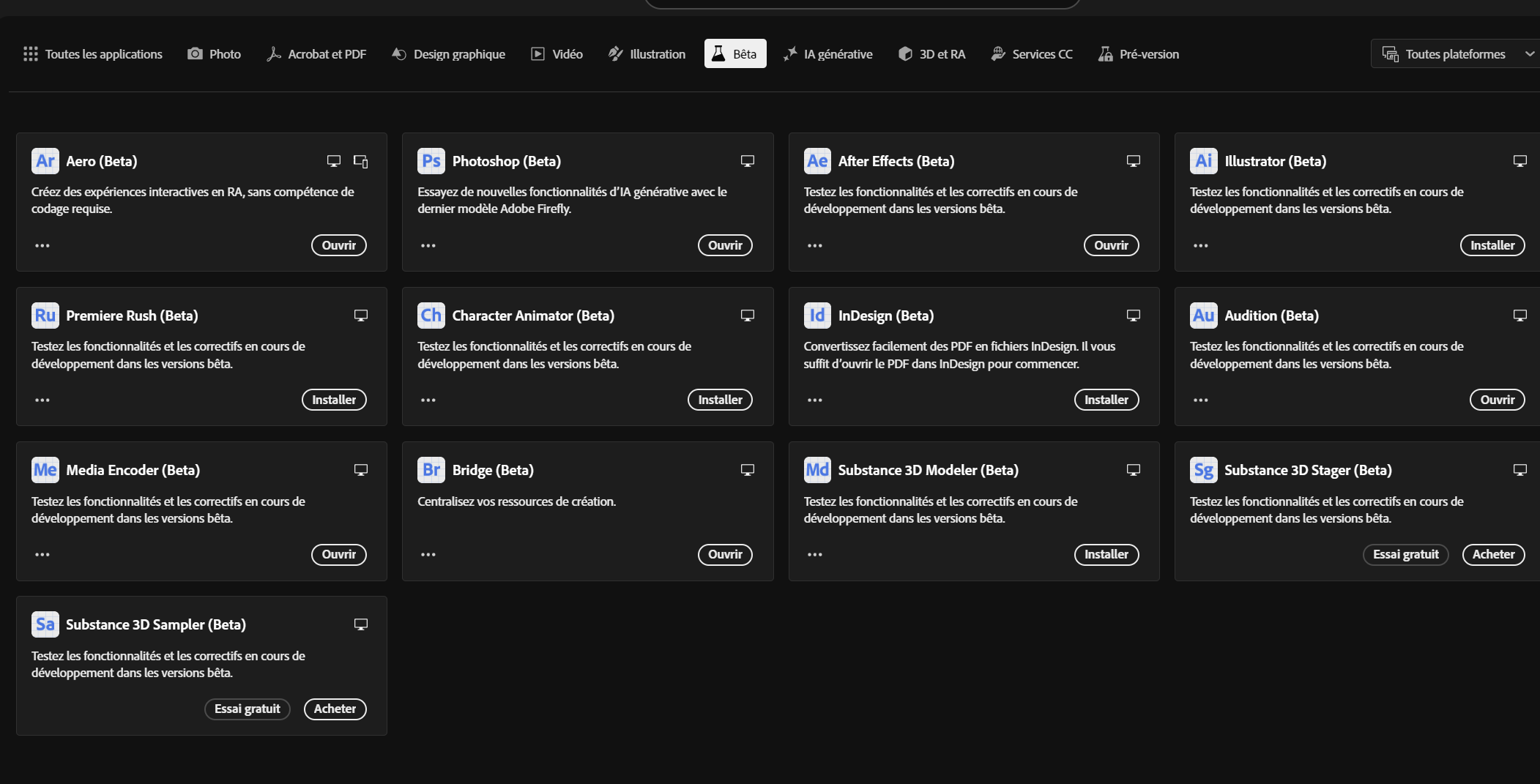Open more options menu for Photoshop (Beta)
This screenshot has width=1540, height=784.
click(x=428, y=246)
